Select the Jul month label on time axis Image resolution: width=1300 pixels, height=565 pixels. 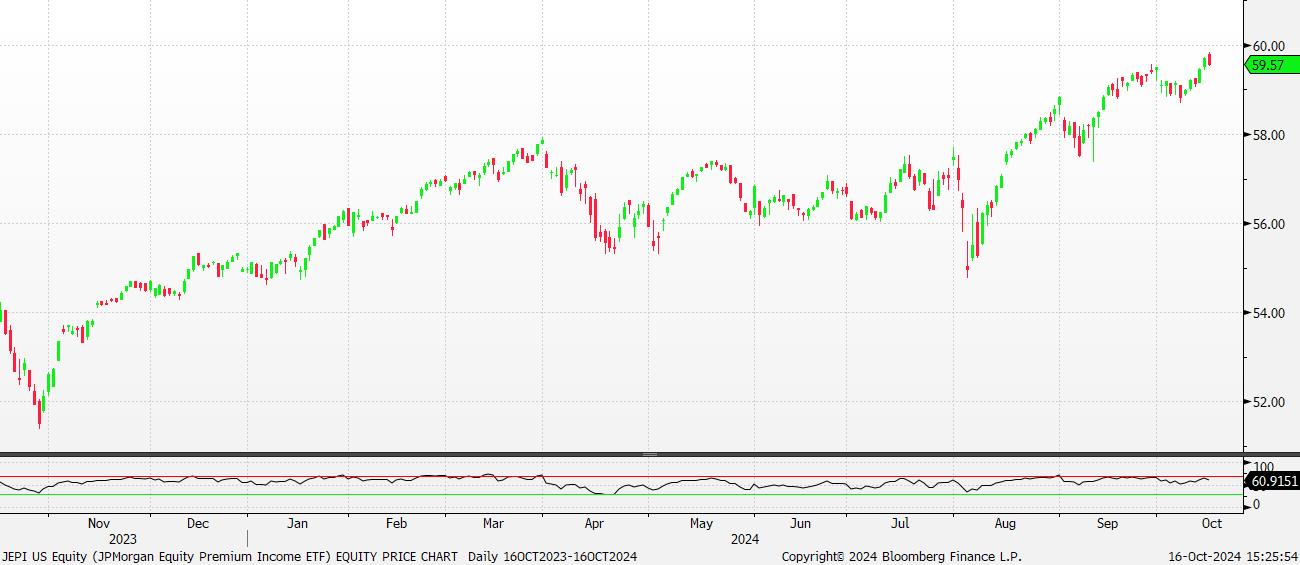click(900, 523)
